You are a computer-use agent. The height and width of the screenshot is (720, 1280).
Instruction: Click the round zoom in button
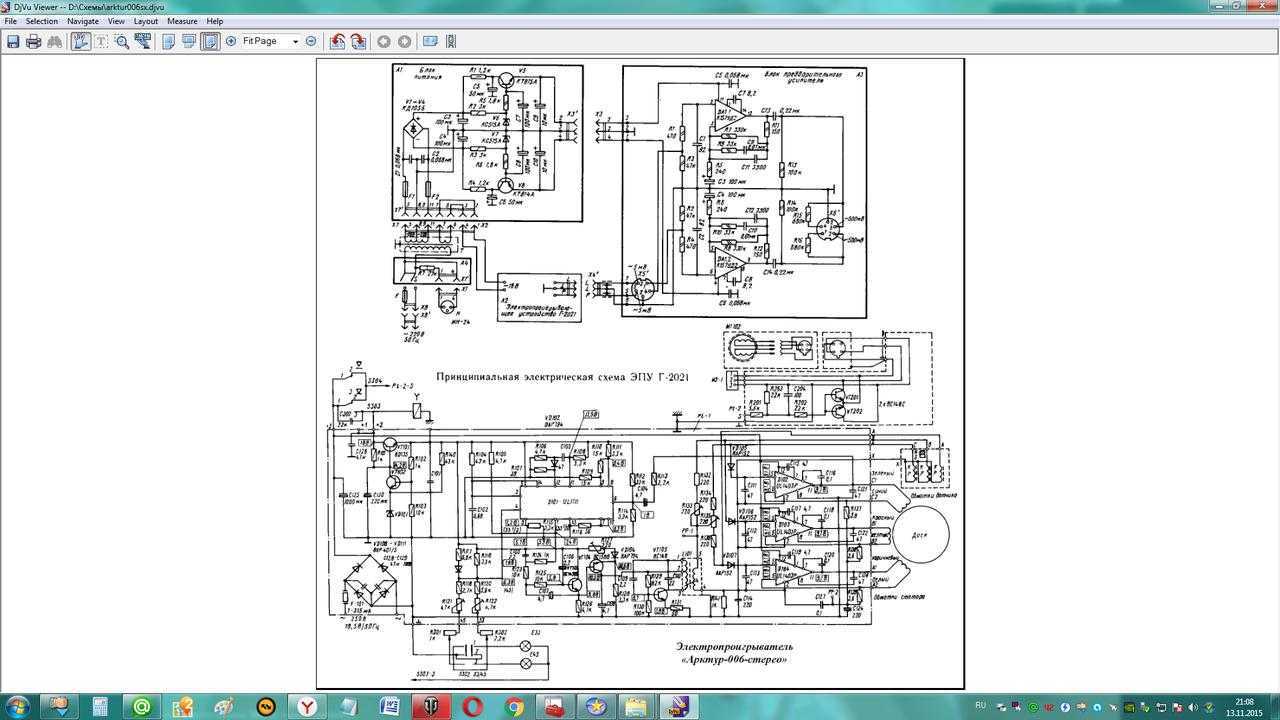coord(231,41)
